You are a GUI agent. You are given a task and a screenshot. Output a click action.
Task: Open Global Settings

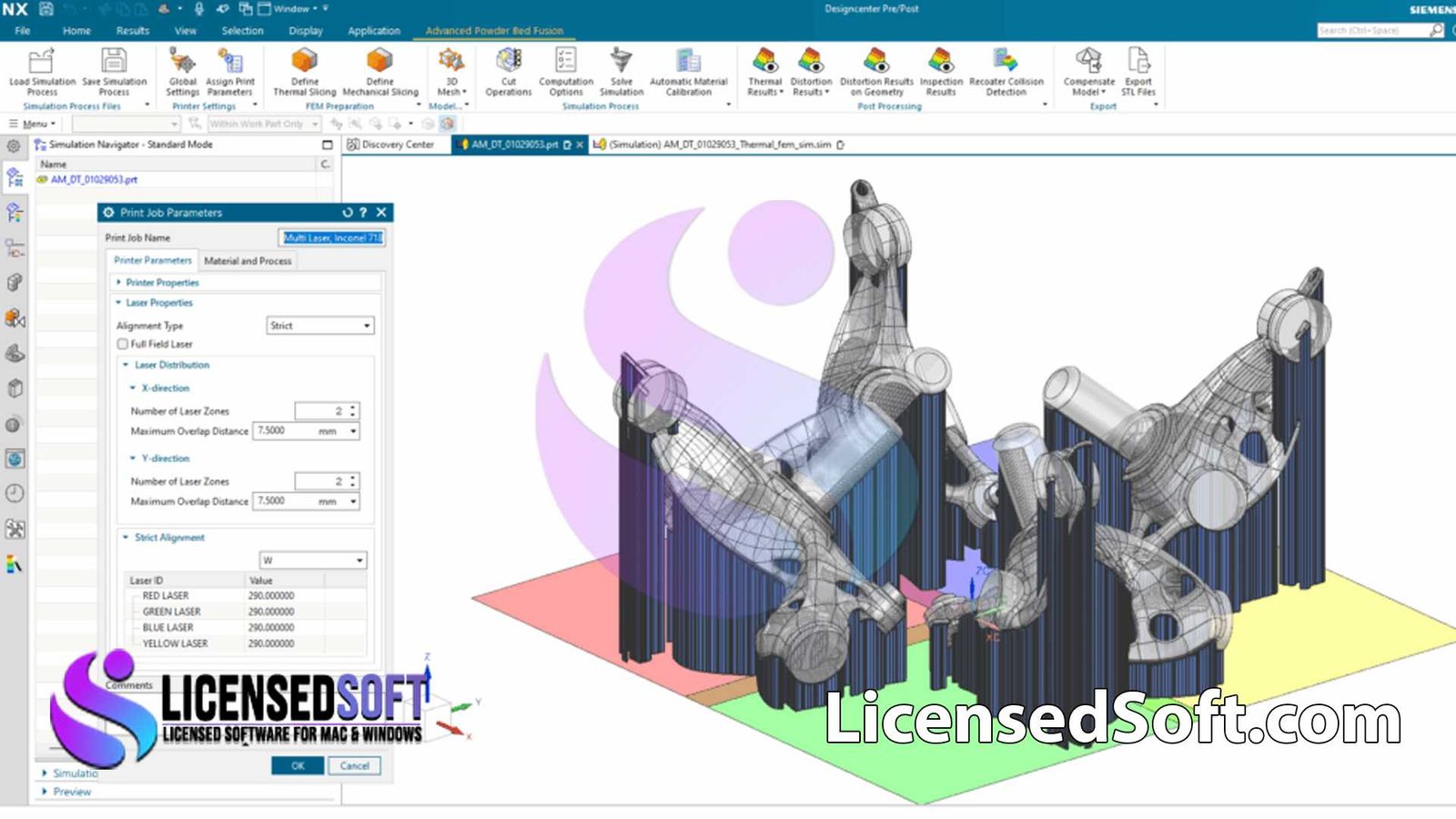tap(182, 73)
